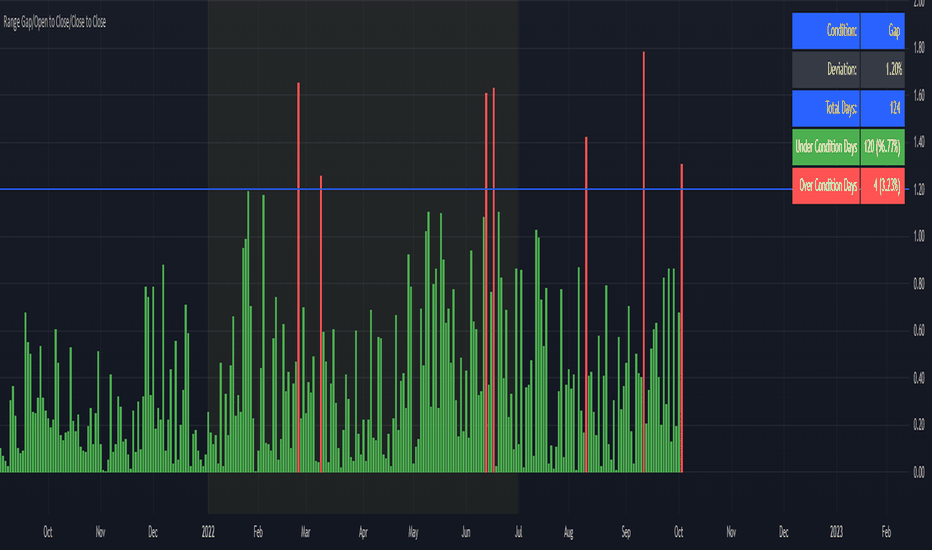Image resolution: width=932 pixels, height=550 pixels.
Task: Click the red bar in mid August
Action: click(586, 304)
